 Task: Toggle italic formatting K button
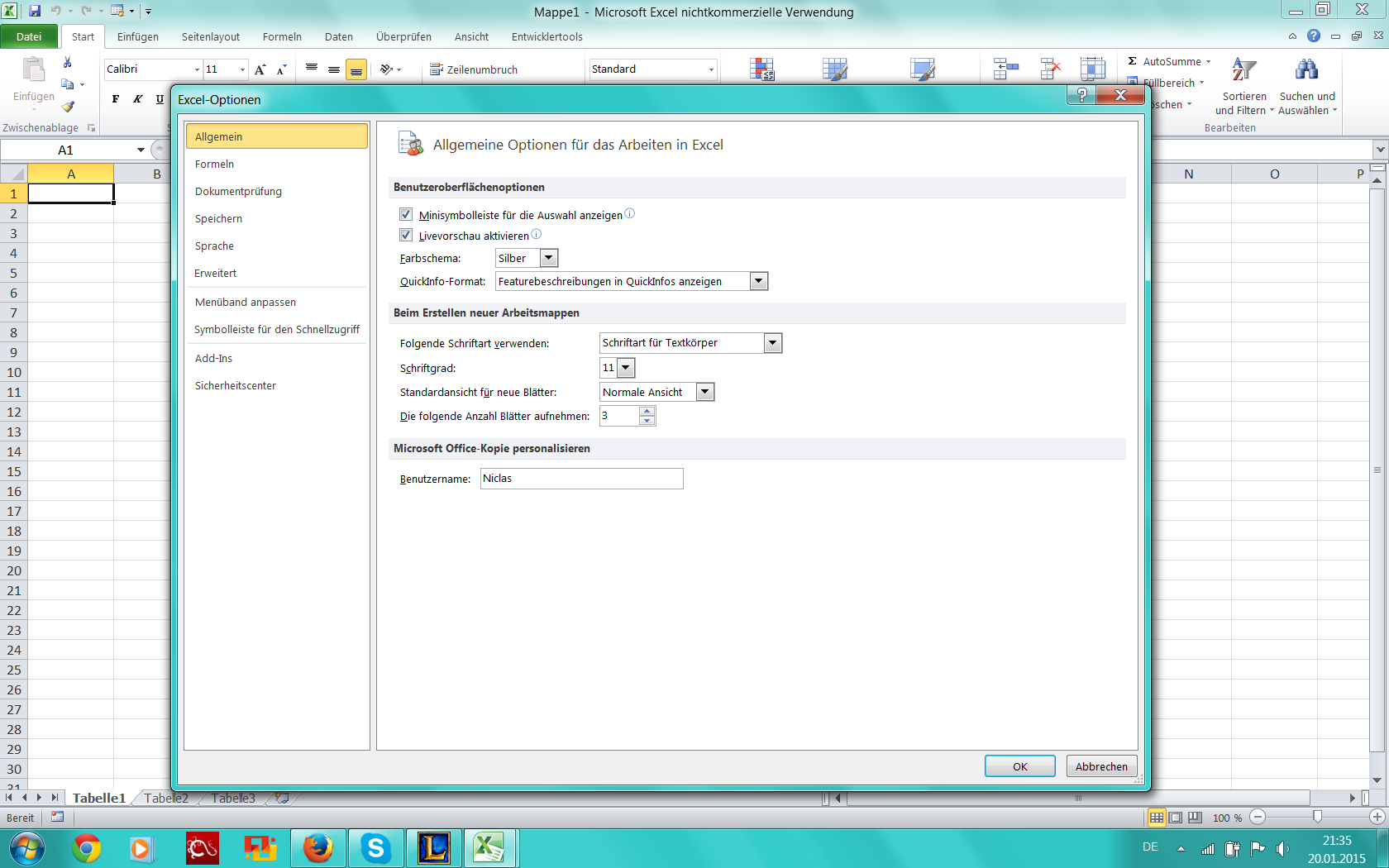tap(138, 99)
